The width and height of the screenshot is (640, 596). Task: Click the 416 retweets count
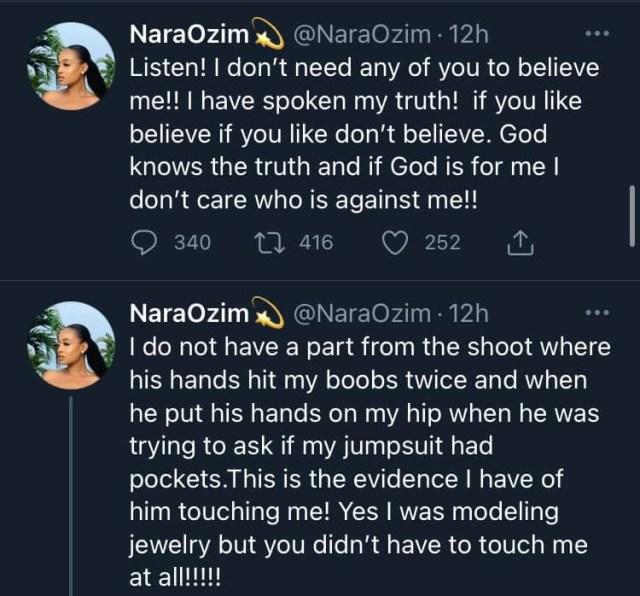tap(316, 241)
